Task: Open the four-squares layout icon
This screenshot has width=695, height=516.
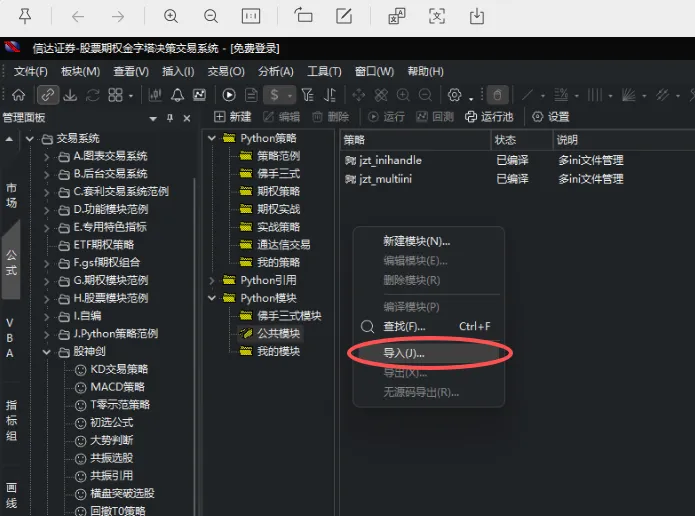Action: point(115,95)
